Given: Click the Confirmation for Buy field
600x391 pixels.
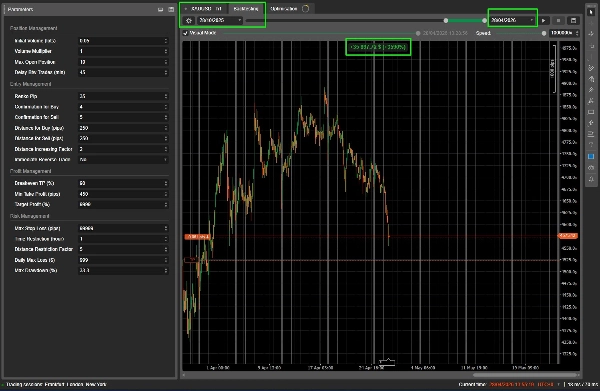Looking at the screenshot, I should pyautogui.click(x=123, y=107).
